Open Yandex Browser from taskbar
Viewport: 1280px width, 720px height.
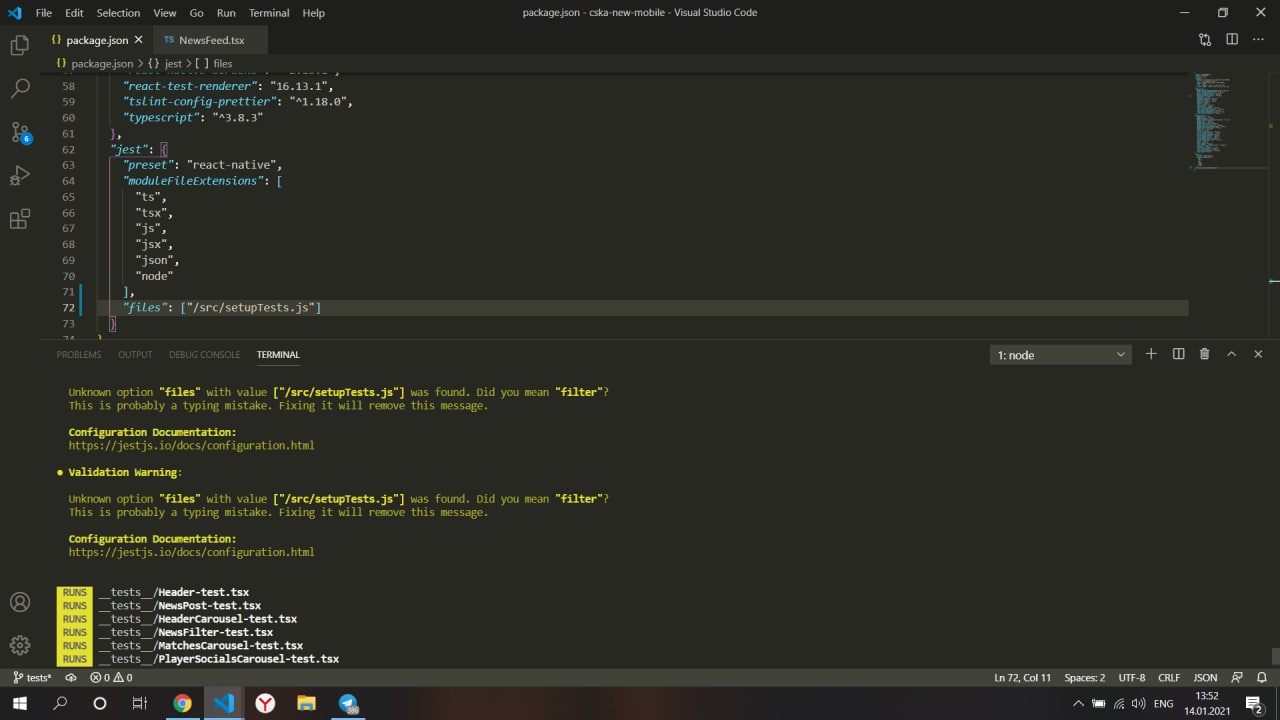tap(265, 703)
